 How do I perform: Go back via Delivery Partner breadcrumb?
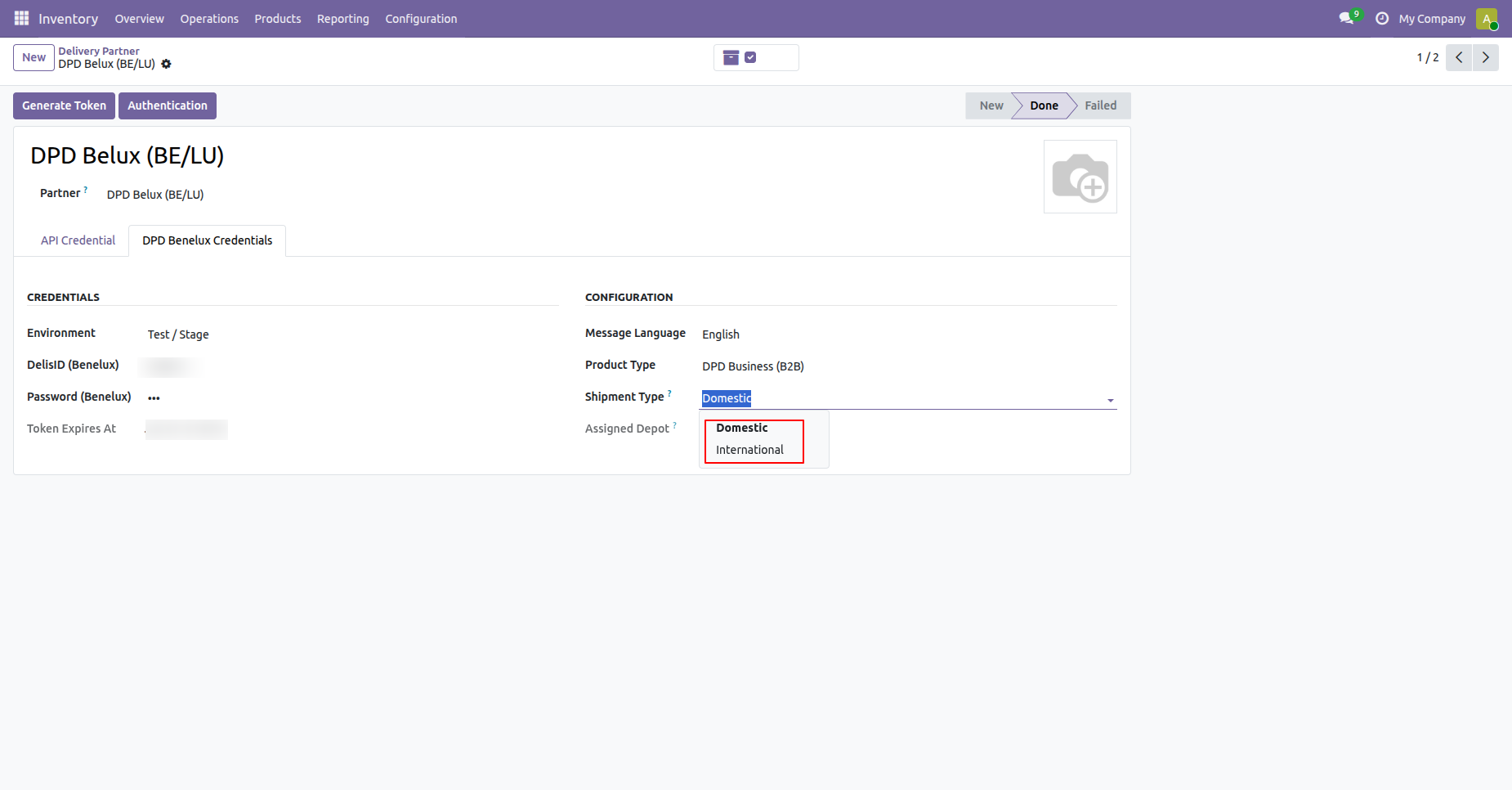click(x=99, y=51)
